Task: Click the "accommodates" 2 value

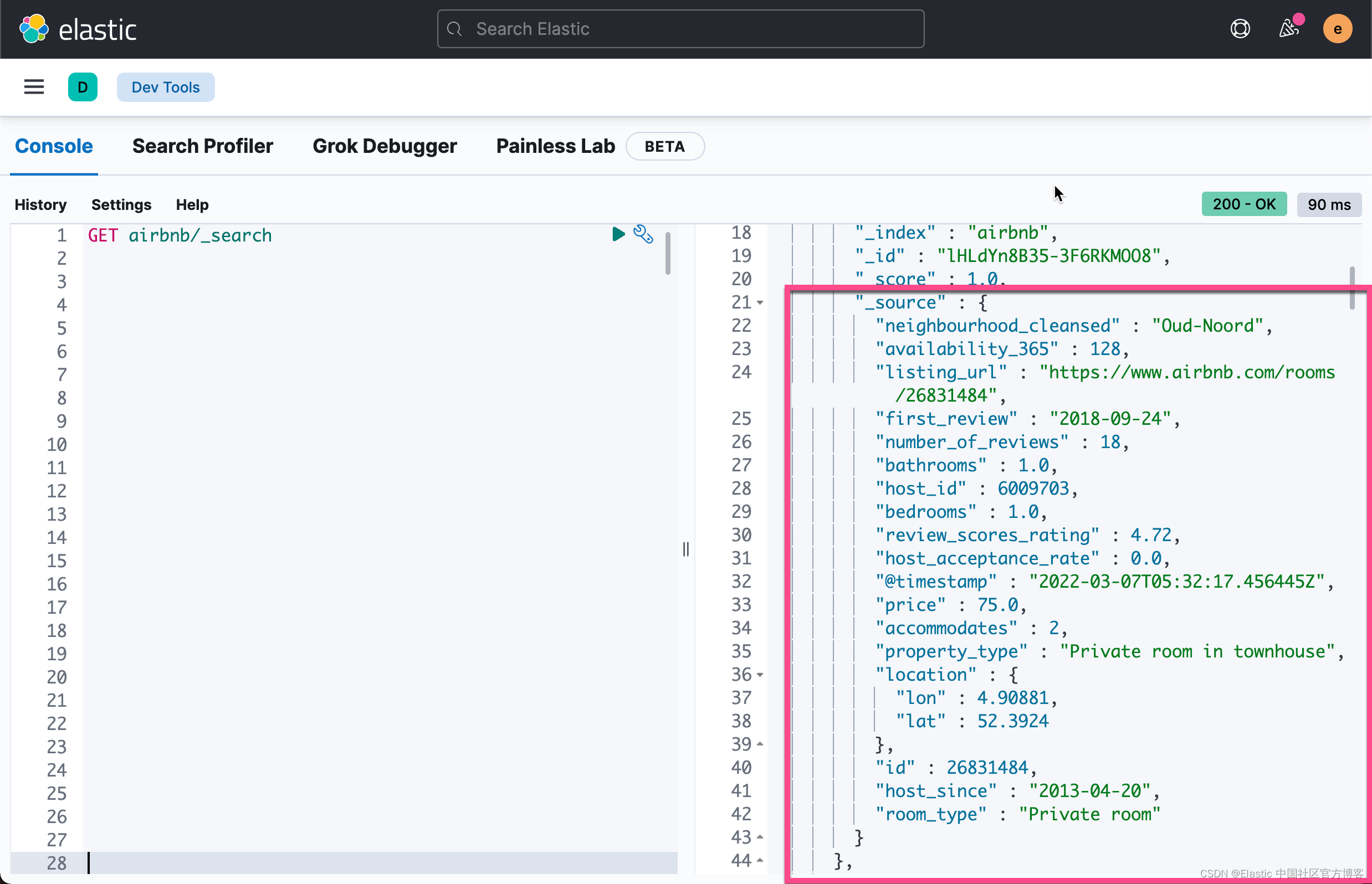Action: coord(1054,628)
